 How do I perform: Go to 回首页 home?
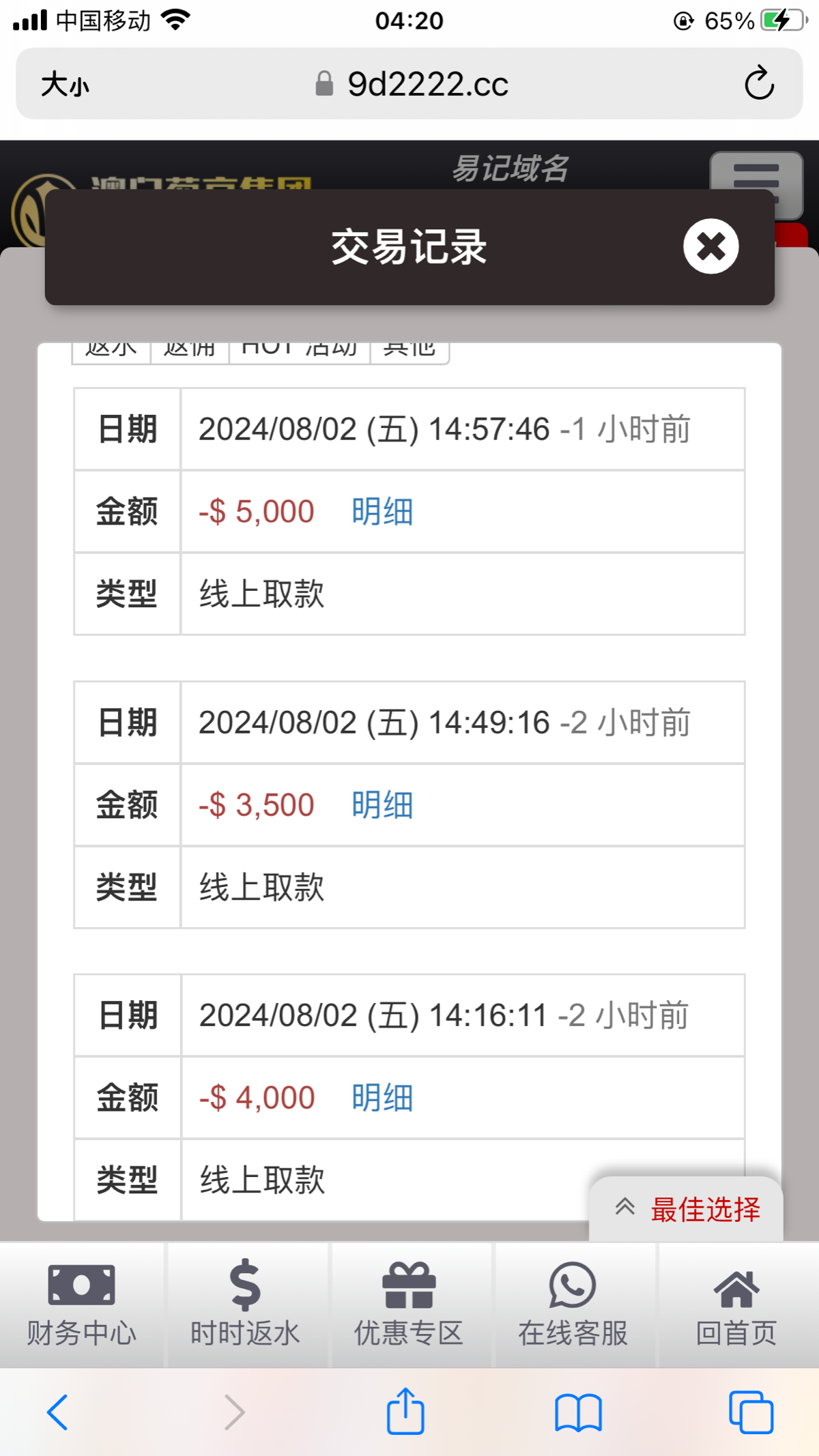737,1305
